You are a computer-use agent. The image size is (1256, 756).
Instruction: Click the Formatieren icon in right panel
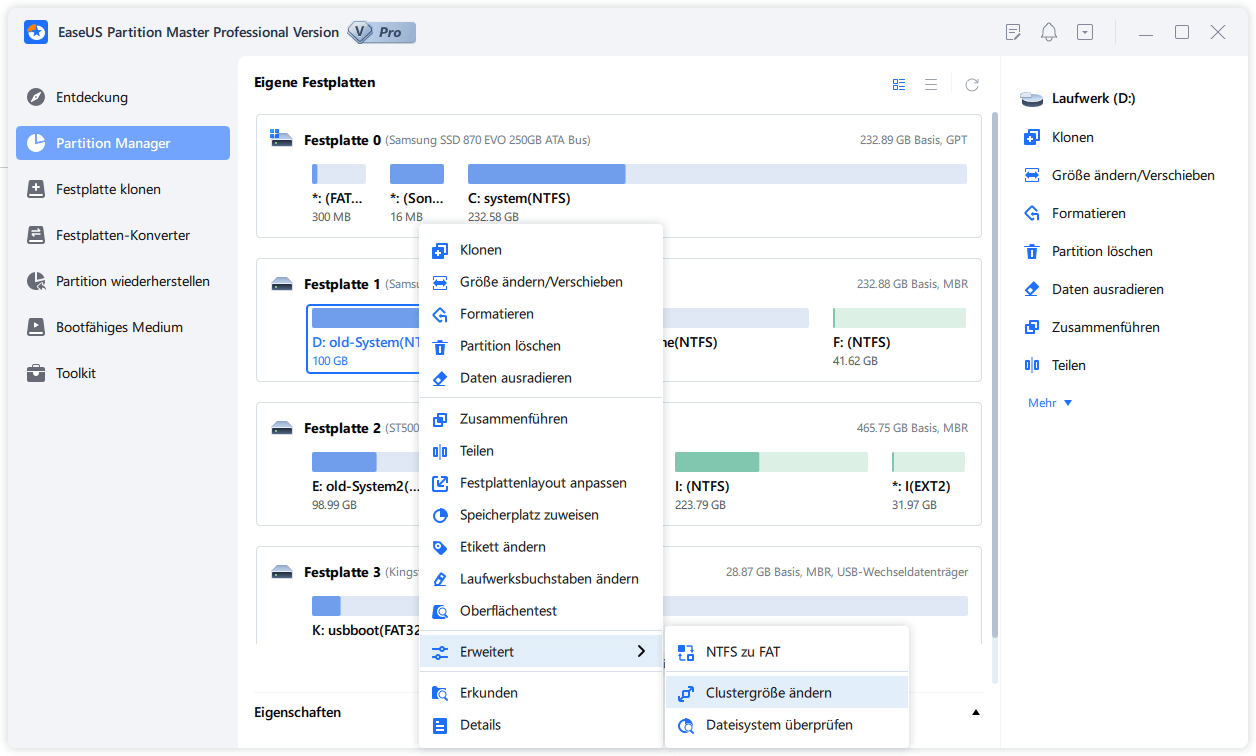point(1032,213)
